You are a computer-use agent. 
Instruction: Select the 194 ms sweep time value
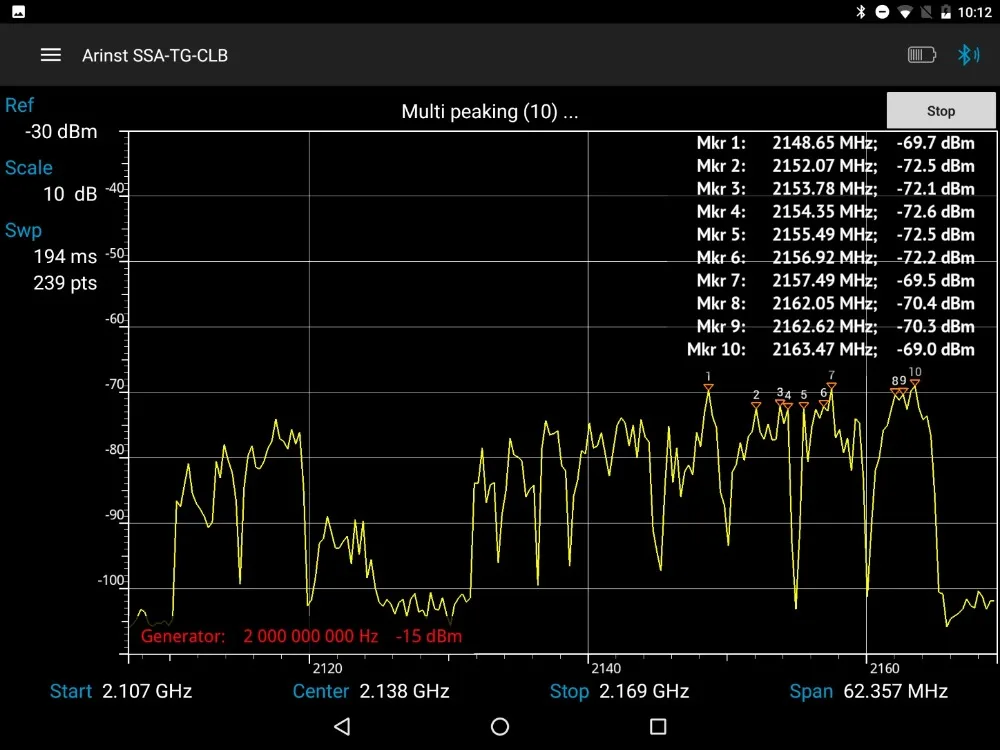65,256
